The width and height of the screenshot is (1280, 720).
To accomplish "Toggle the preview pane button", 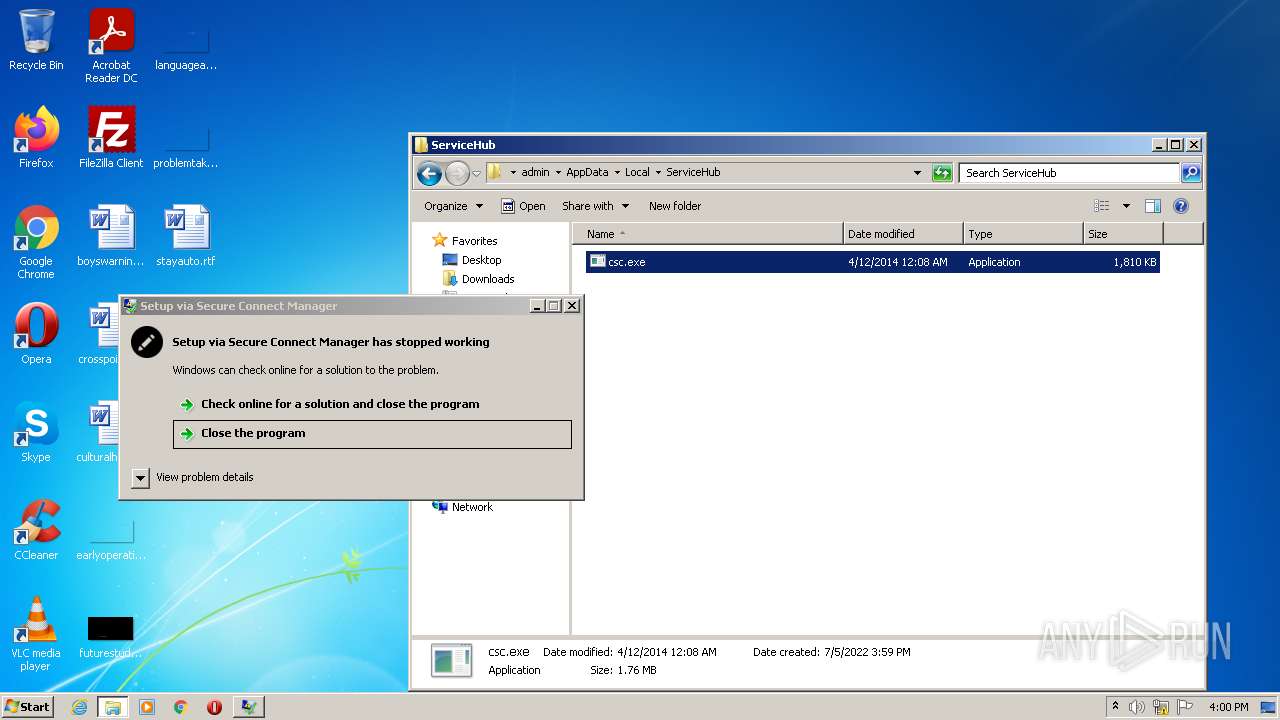I will tap(1152, 206).
